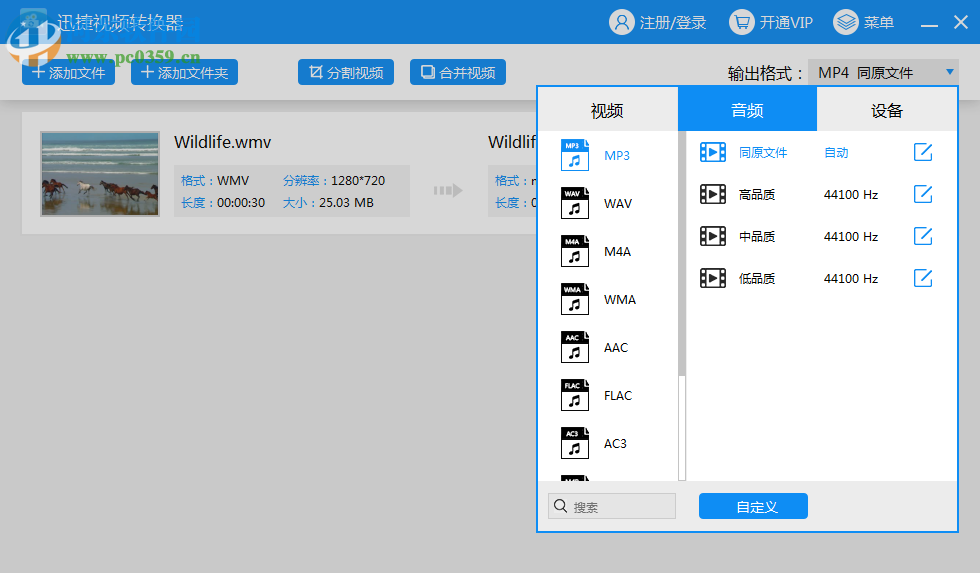This screenshot has height=573, width=980.
Task: Click the 合并视频 button
Action: click(458, 72)
